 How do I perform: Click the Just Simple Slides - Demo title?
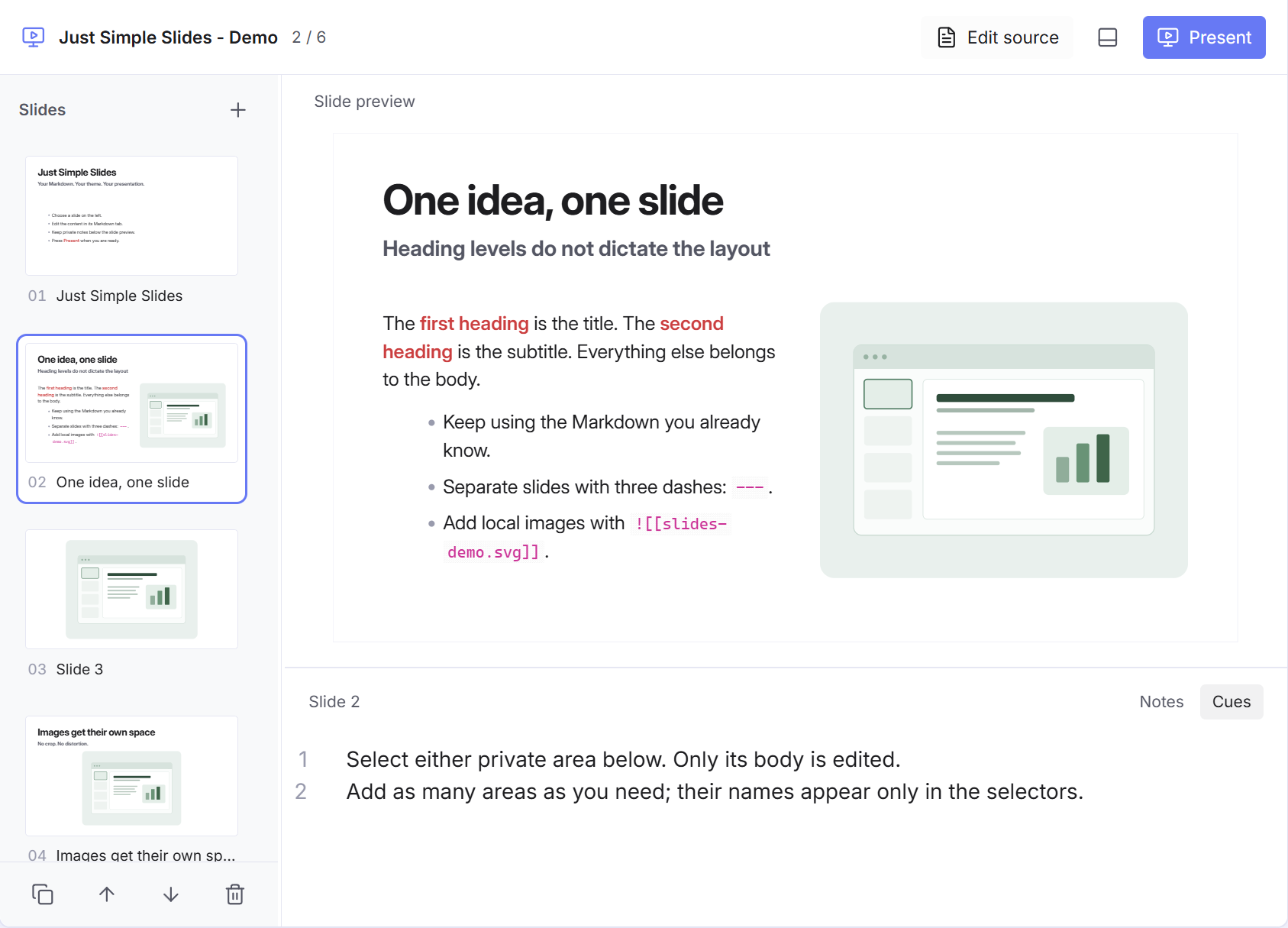click(168, 37)
